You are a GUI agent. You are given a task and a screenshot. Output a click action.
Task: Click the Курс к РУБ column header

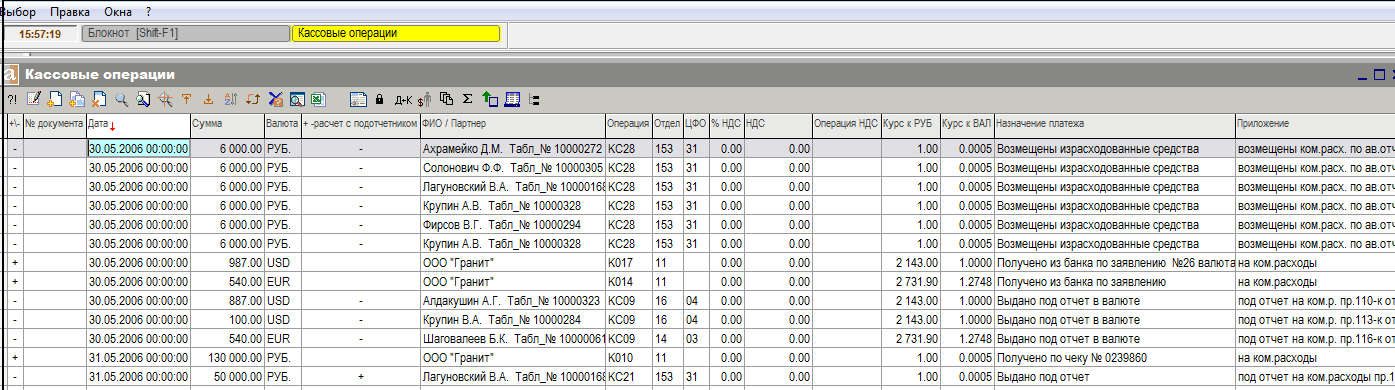pos(911,125)
